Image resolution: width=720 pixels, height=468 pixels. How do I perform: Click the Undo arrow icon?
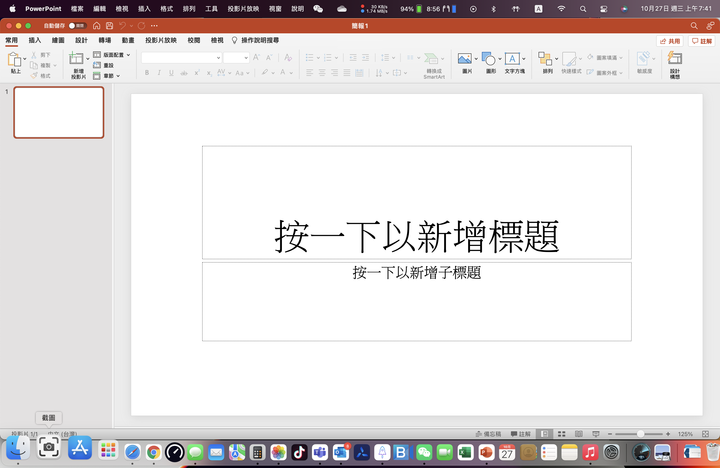click(x=122, y=26)
